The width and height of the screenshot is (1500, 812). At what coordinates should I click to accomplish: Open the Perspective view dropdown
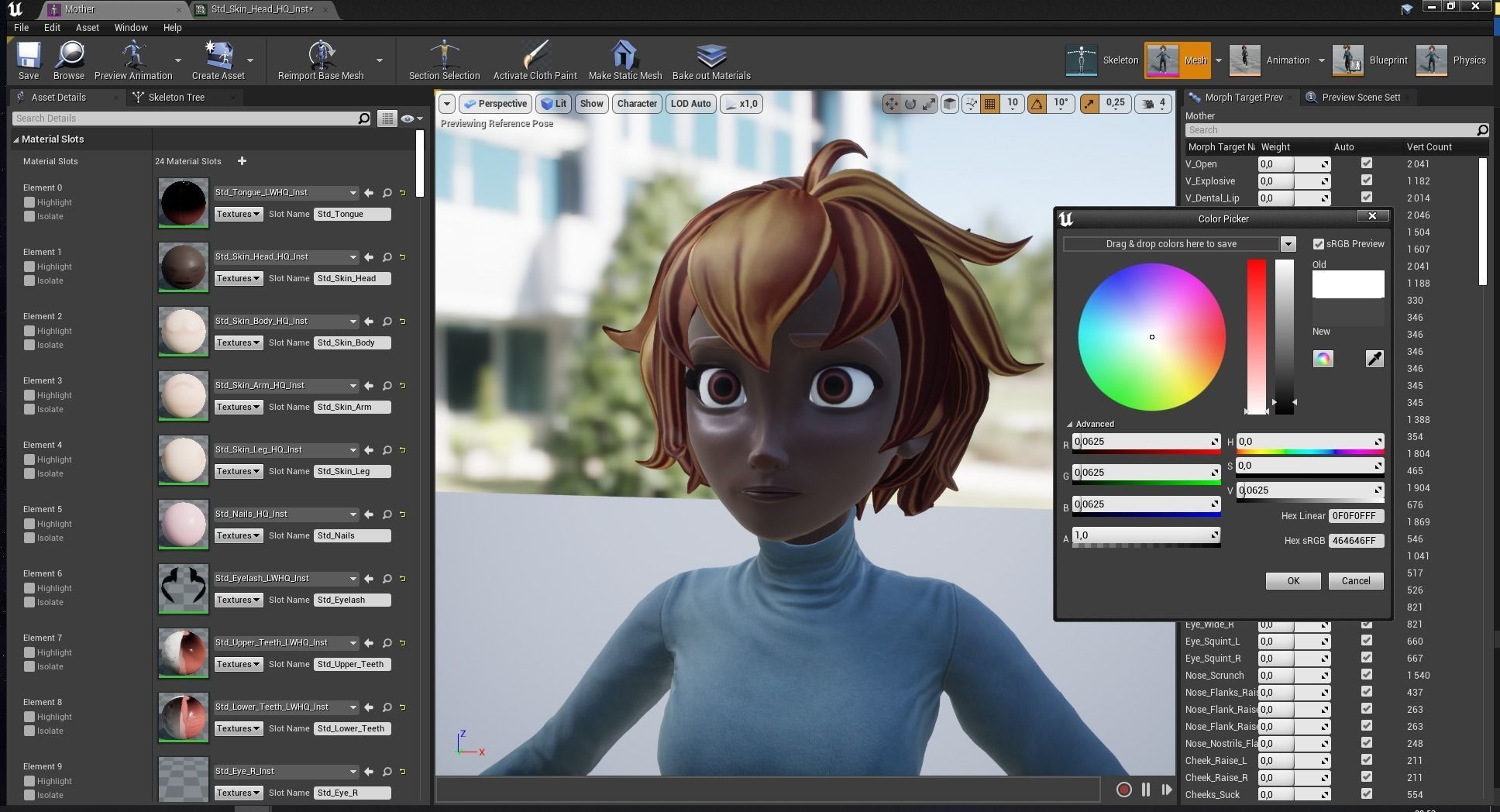[494, 104]
